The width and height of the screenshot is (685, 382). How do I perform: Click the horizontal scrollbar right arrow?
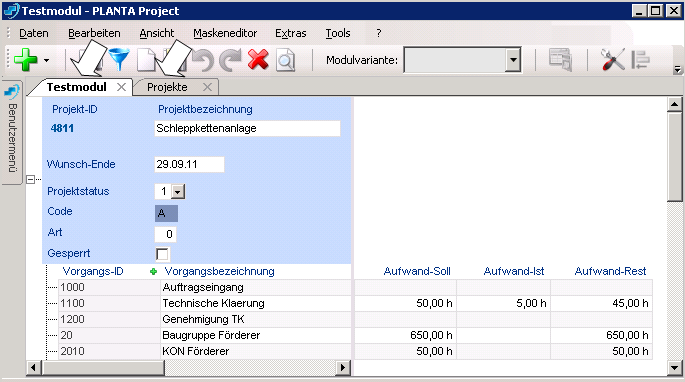click(x=343, y=368)
